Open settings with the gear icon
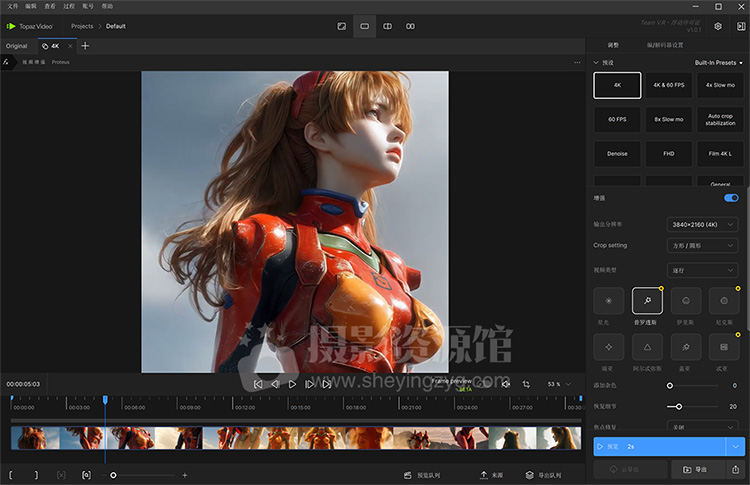Screen dimensions: 750x485 click(718, 26)
